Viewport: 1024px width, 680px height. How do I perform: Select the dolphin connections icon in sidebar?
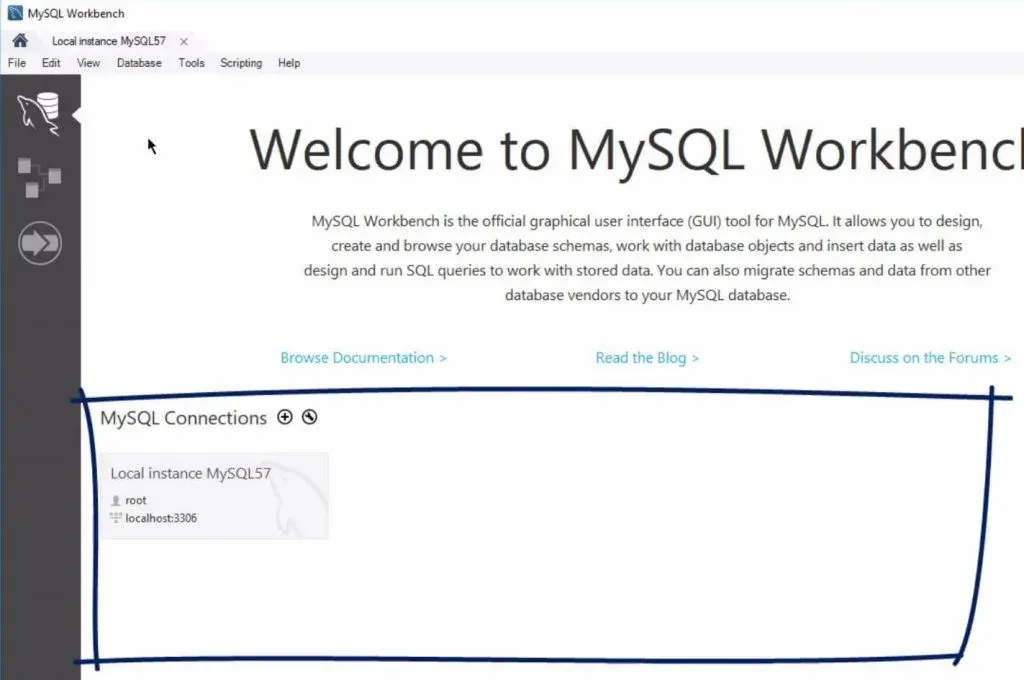click(x=40, y=114)
